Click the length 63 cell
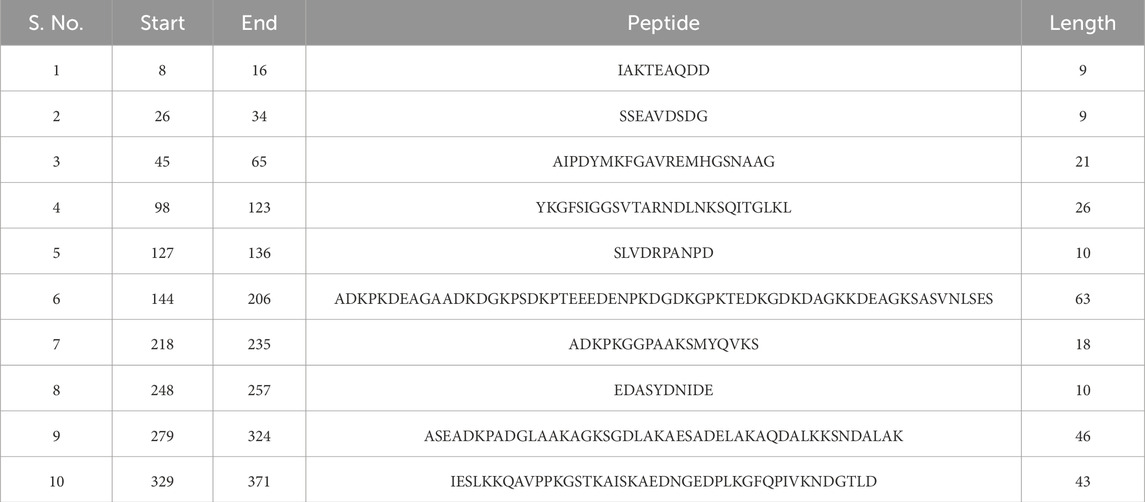The image size is (1145, 502). [x=1083, y=299]
